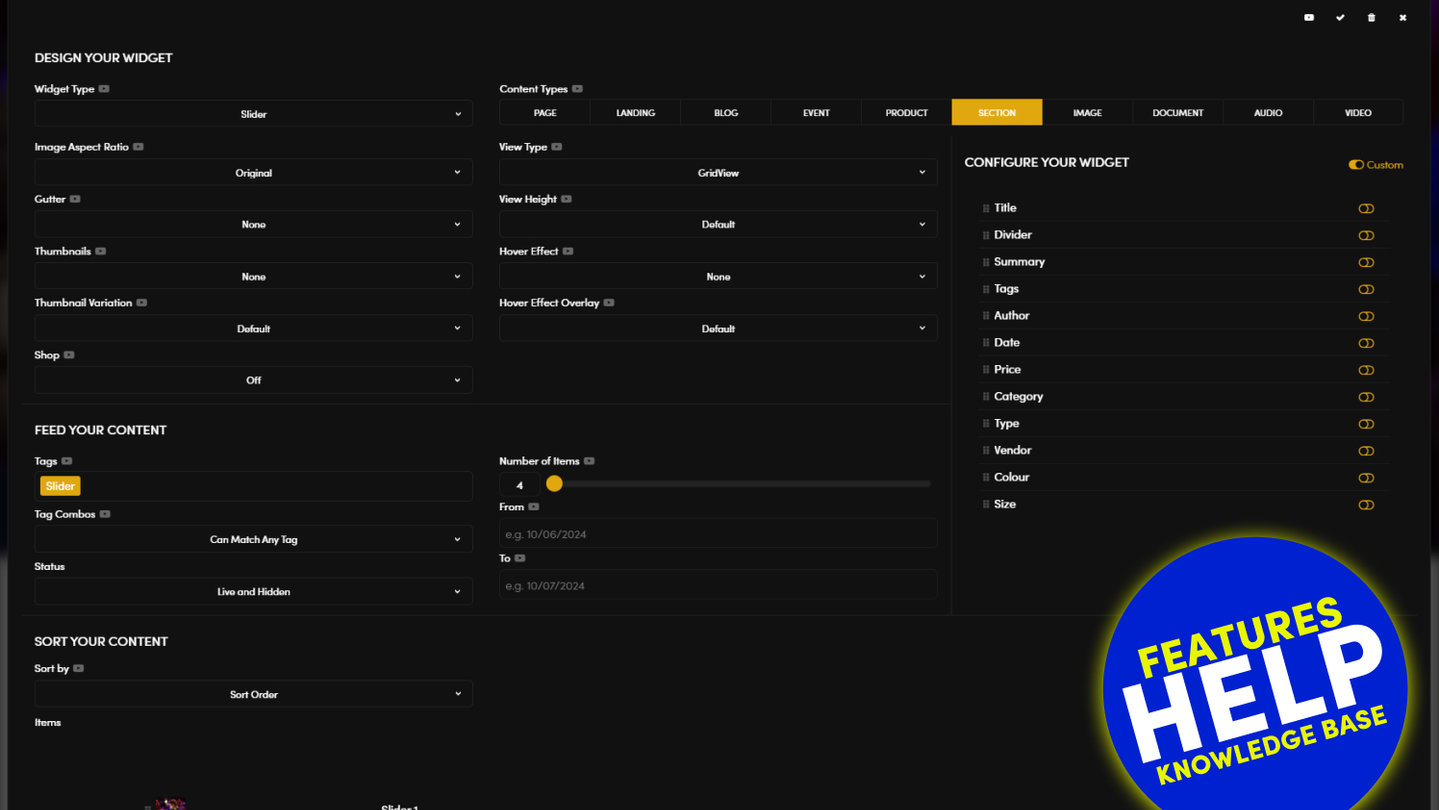Click video help icon beside Number of Items

pyautogui.click(x=589, y=461)
